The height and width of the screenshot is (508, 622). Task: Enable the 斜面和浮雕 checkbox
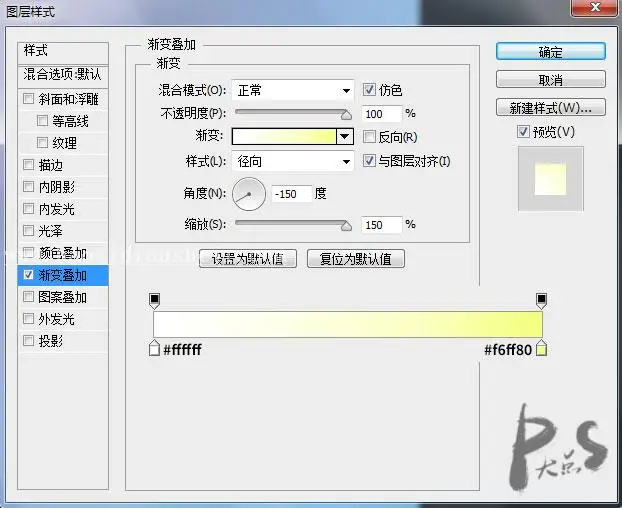[29, 98]
